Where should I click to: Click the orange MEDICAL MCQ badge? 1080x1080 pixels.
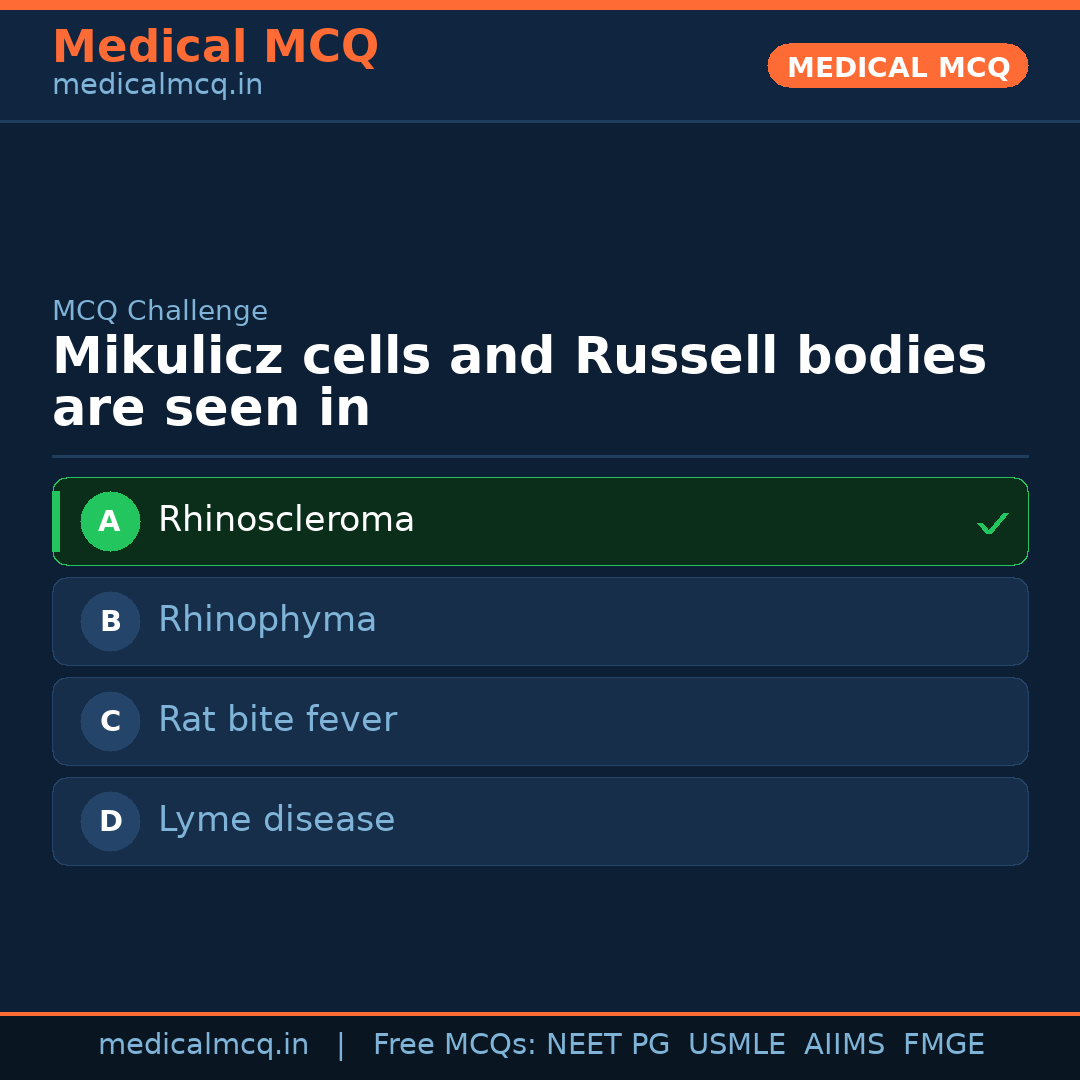pos(897,66)
